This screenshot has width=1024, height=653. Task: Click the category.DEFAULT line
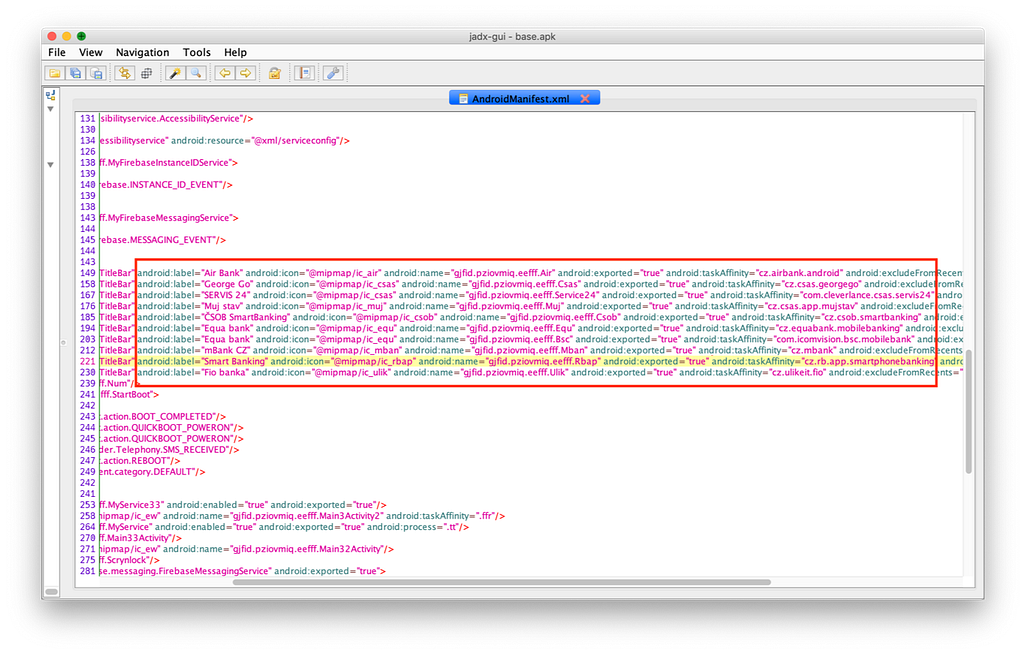coord(153,472)
